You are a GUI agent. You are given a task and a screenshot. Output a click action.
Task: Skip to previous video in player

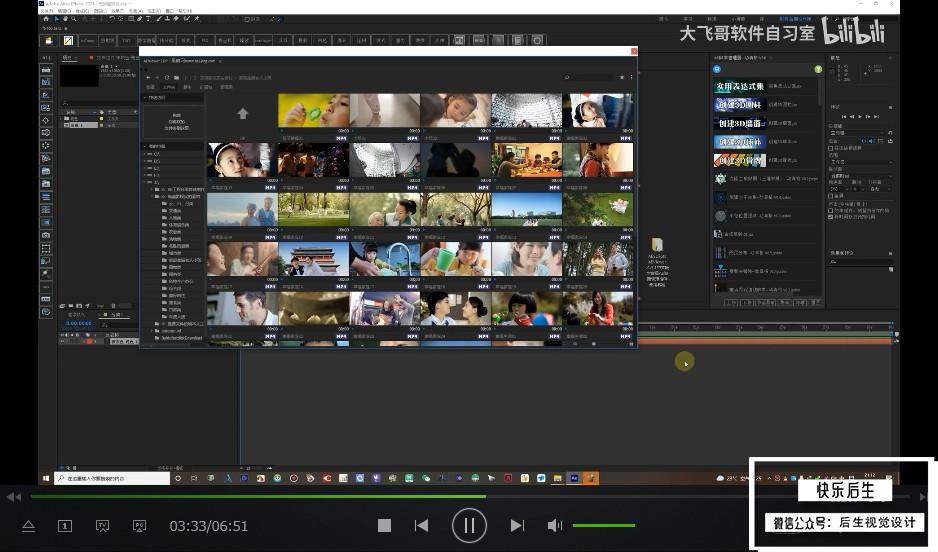pos(422,526)
